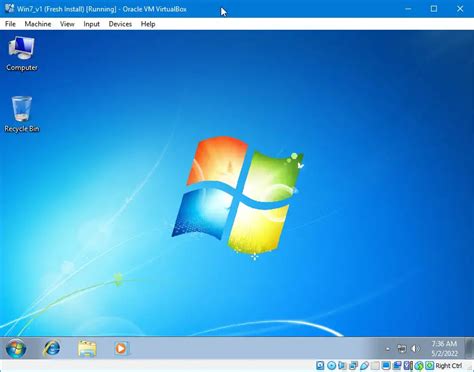Viewport: 474px width, 372px height.
Task: Click the keyboard capture green arrow icon
Action: pyautogui.click(x=430, y=366)
